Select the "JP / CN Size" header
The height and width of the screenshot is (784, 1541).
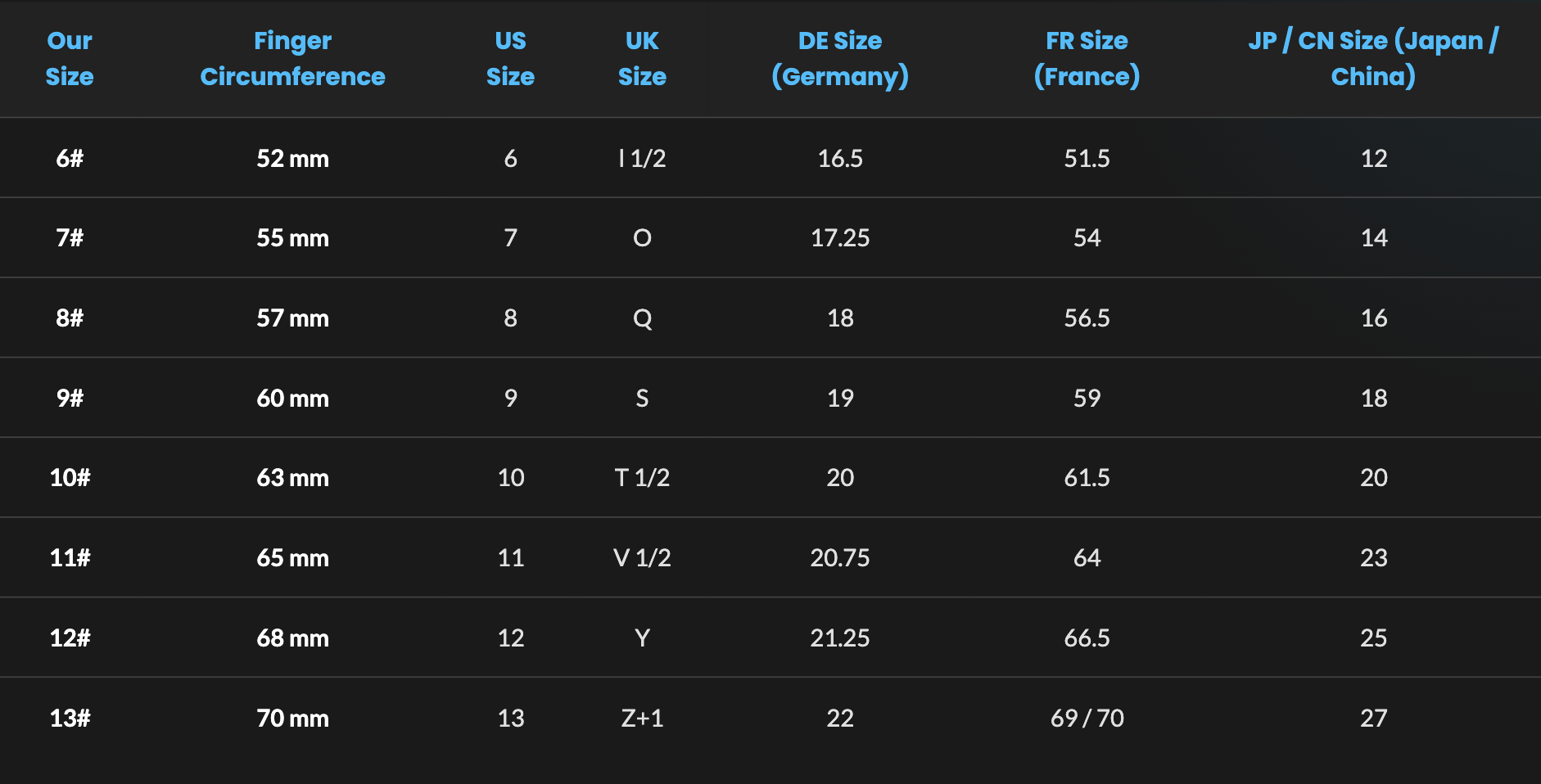[1373, 58]
